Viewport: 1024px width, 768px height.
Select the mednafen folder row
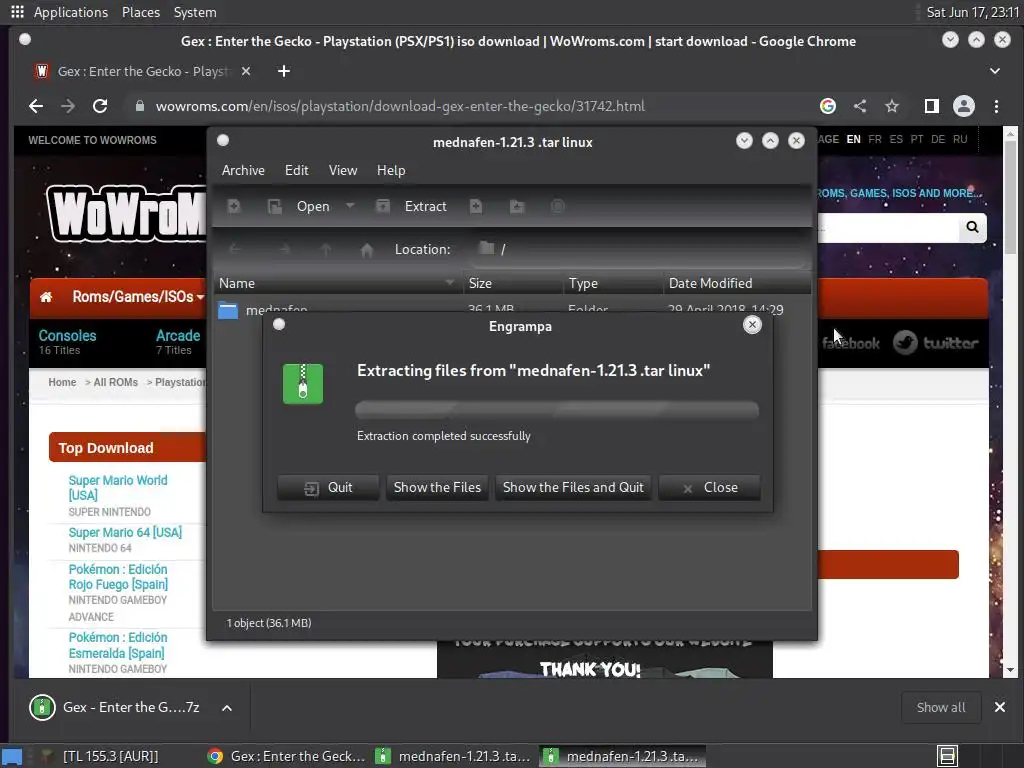tap(512, 308)
